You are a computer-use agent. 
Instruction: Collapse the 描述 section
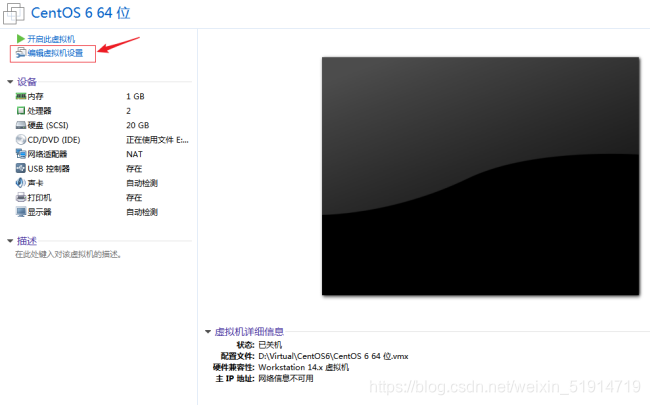pos(10,241)
